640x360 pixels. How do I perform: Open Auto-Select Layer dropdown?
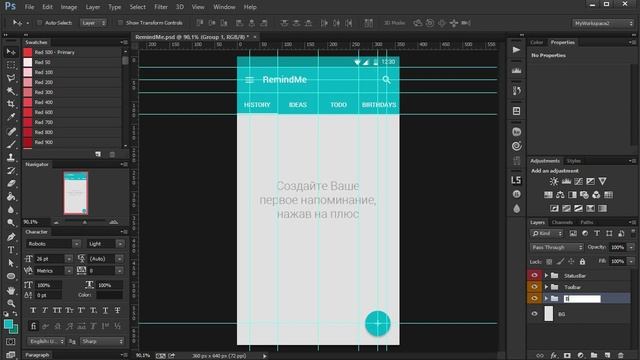93,23
